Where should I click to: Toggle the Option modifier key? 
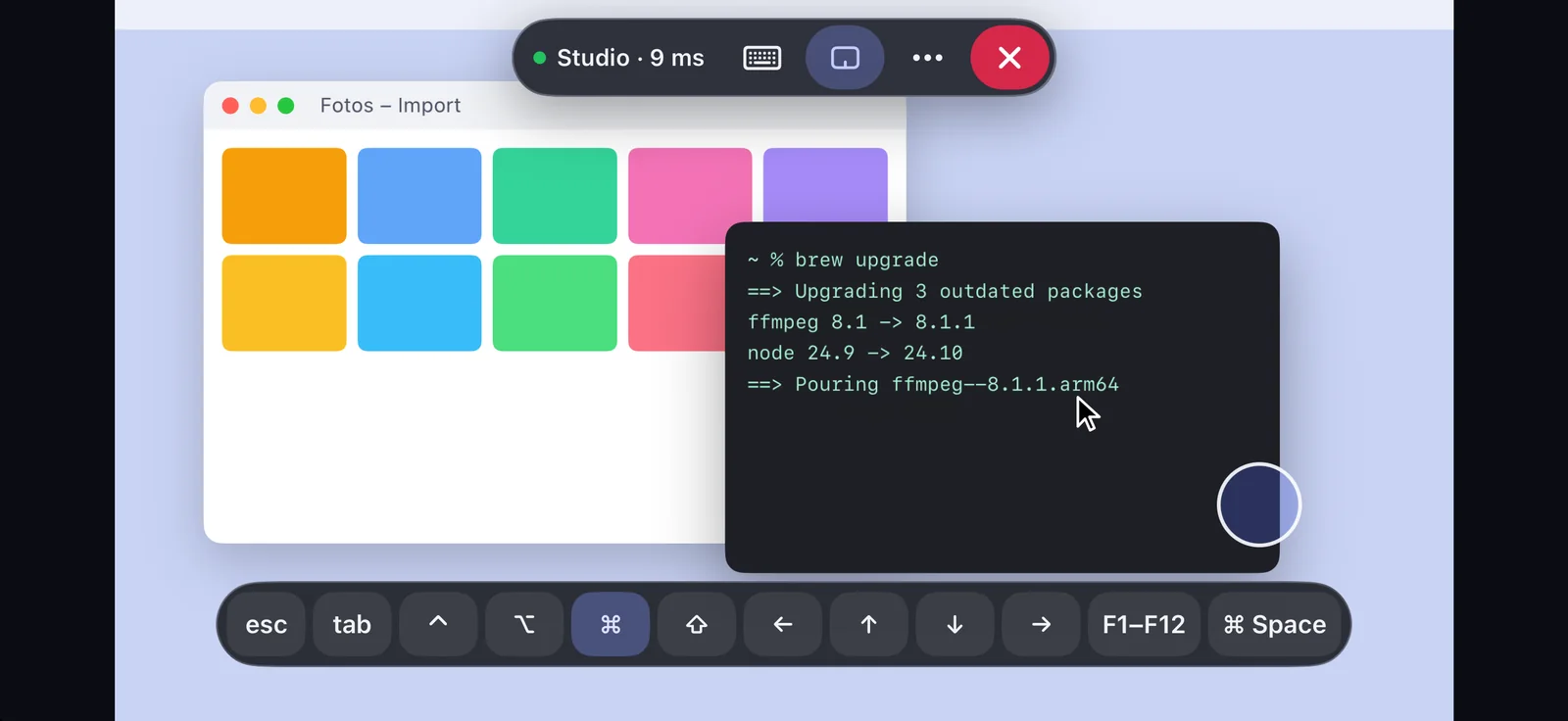click(524, 624)
